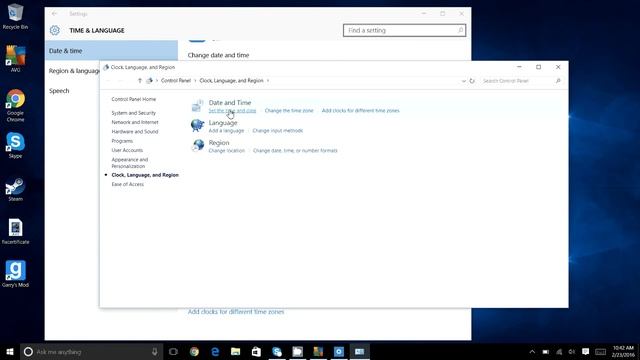Refresh the Control Panel view

(472, 81)
